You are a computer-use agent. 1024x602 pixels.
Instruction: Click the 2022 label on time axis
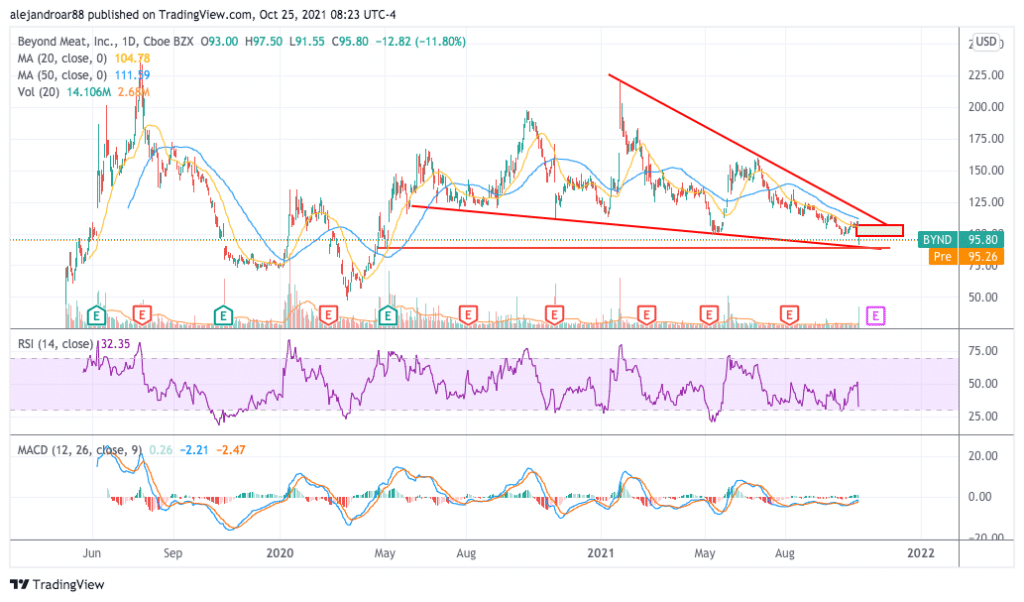(x=921, y=553)
